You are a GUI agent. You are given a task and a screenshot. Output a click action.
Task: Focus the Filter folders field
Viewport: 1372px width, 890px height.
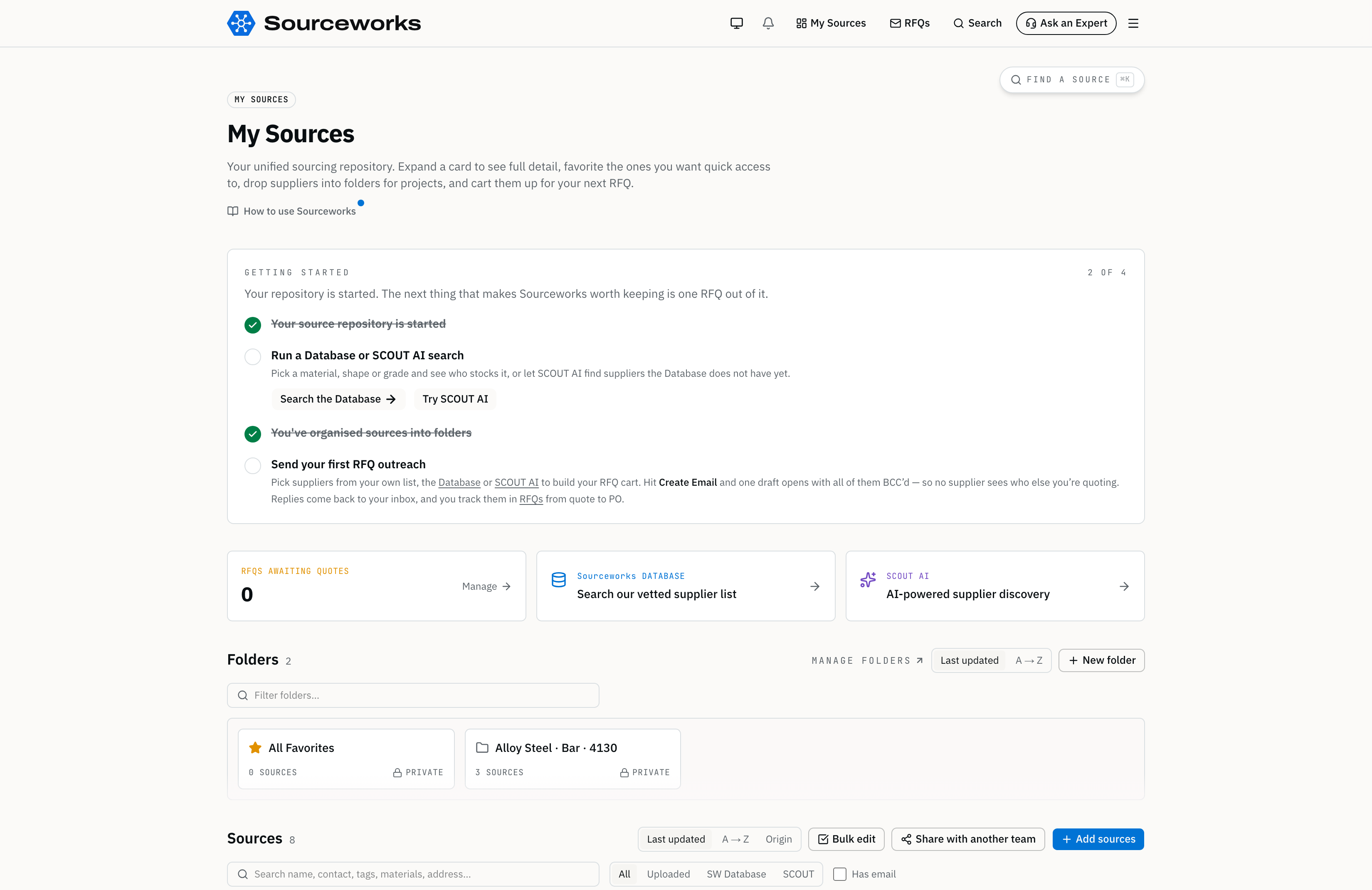[413, 695]
